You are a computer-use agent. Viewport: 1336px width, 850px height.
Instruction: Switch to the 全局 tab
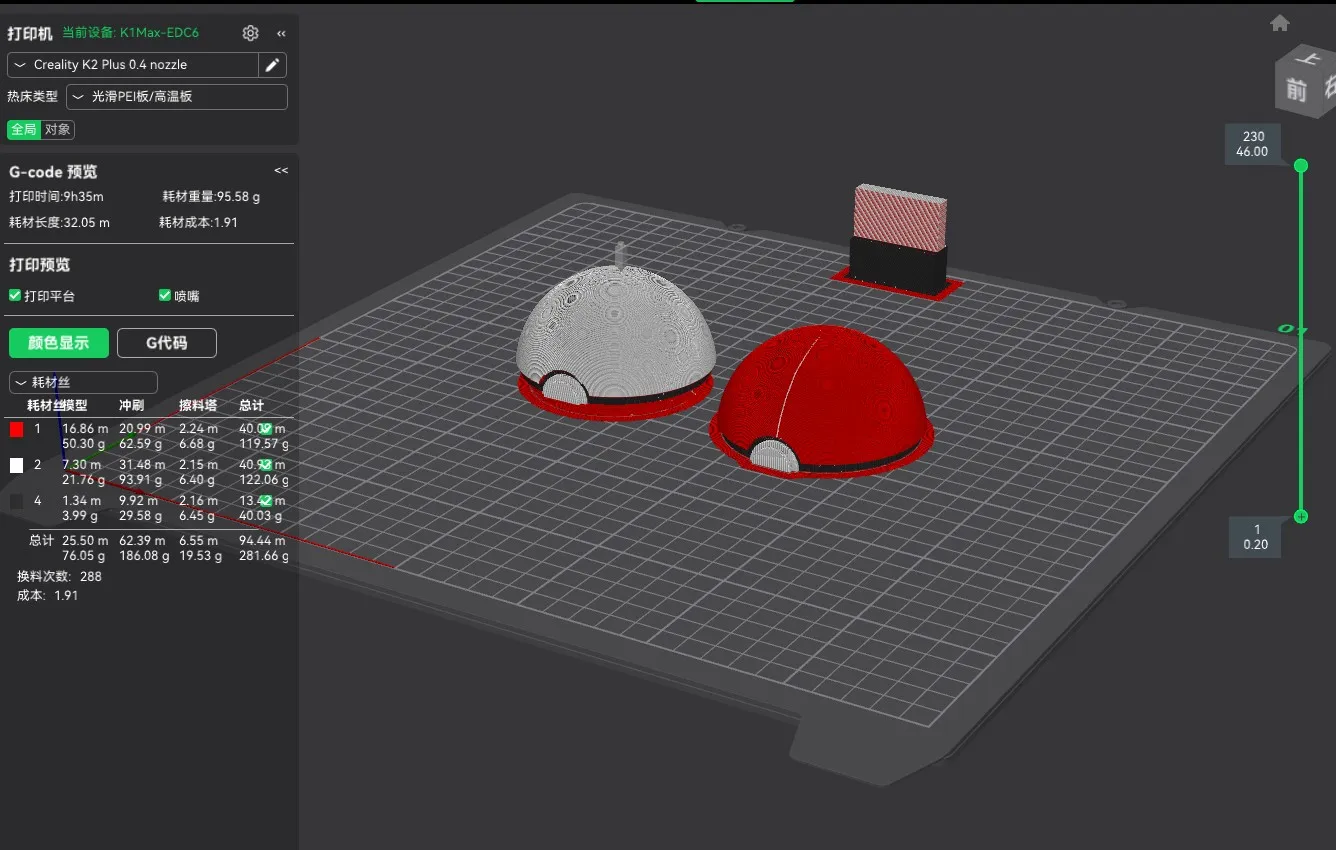(x=24, y=129)
